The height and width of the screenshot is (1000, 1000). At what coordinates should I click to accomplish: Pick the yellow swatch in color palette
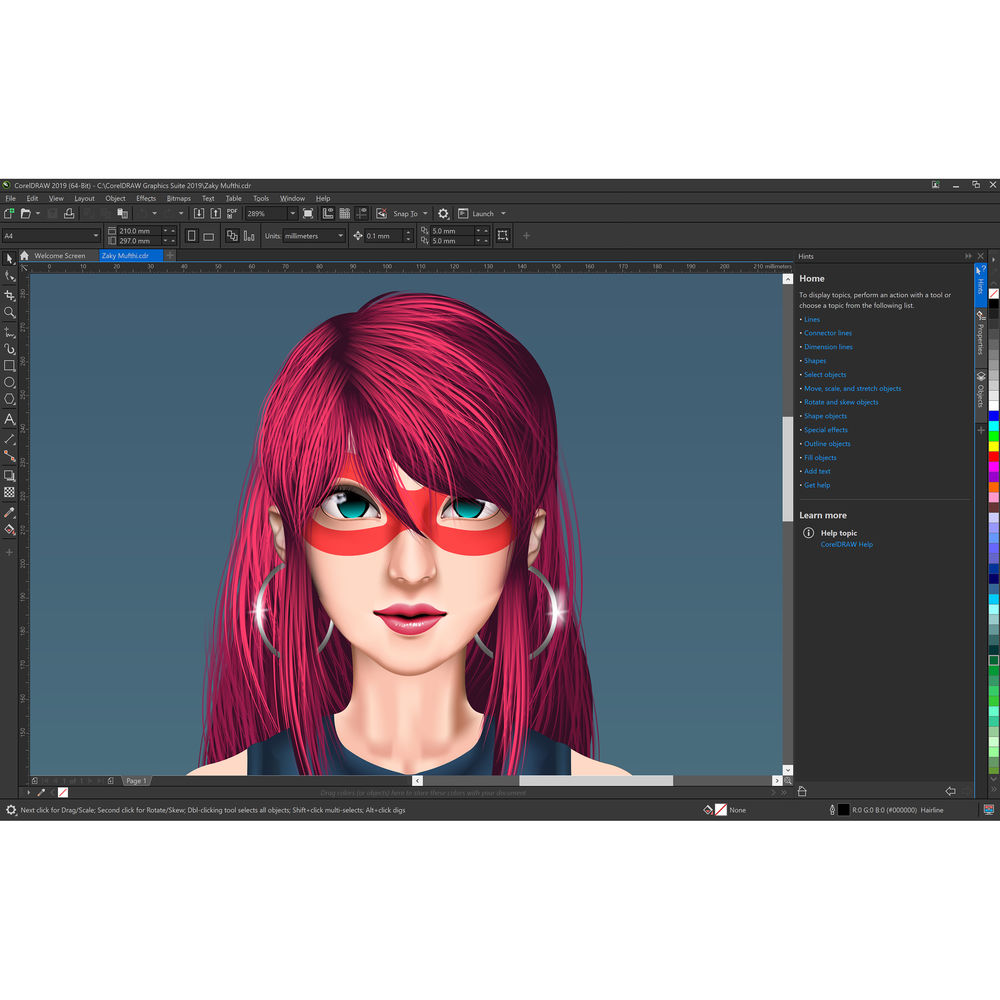994,446
